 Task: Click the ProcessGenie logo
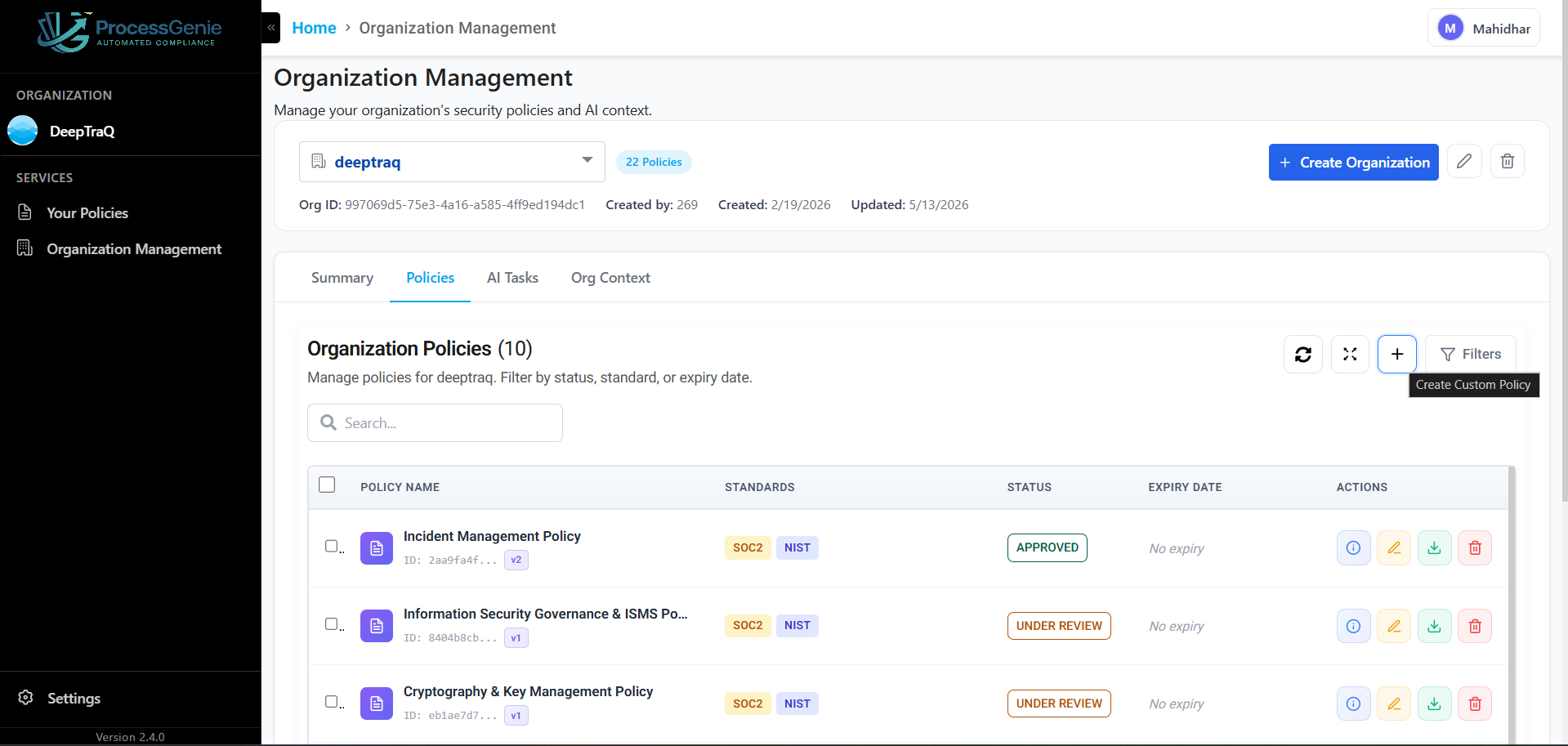point(129,32)
